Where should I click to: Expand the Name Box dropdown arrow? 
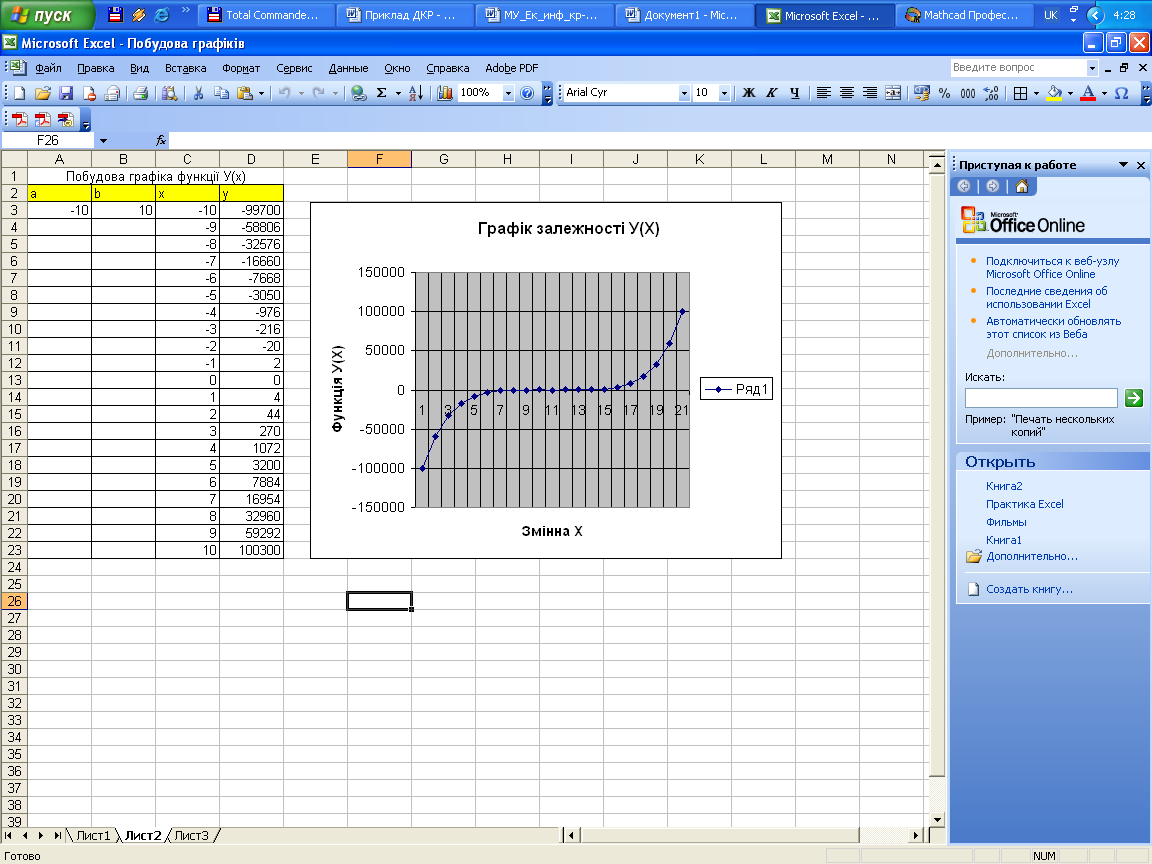pos(103,140)
